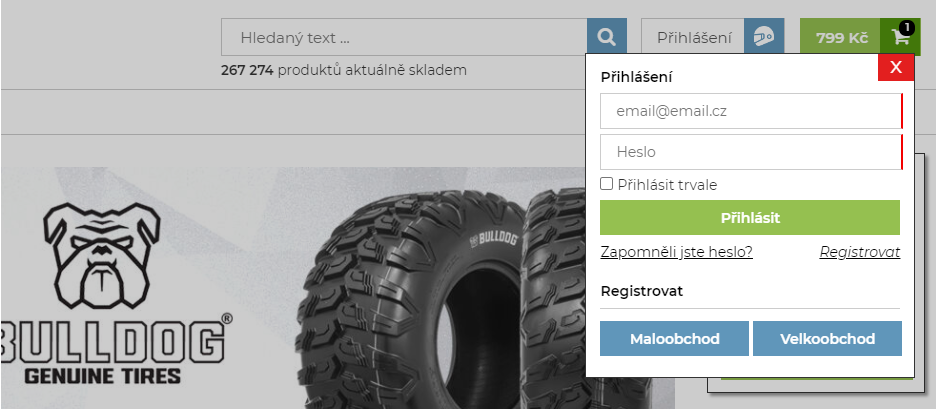936x409 pixels.
Task: Close the login popup with red X
Action: [896, 67]
